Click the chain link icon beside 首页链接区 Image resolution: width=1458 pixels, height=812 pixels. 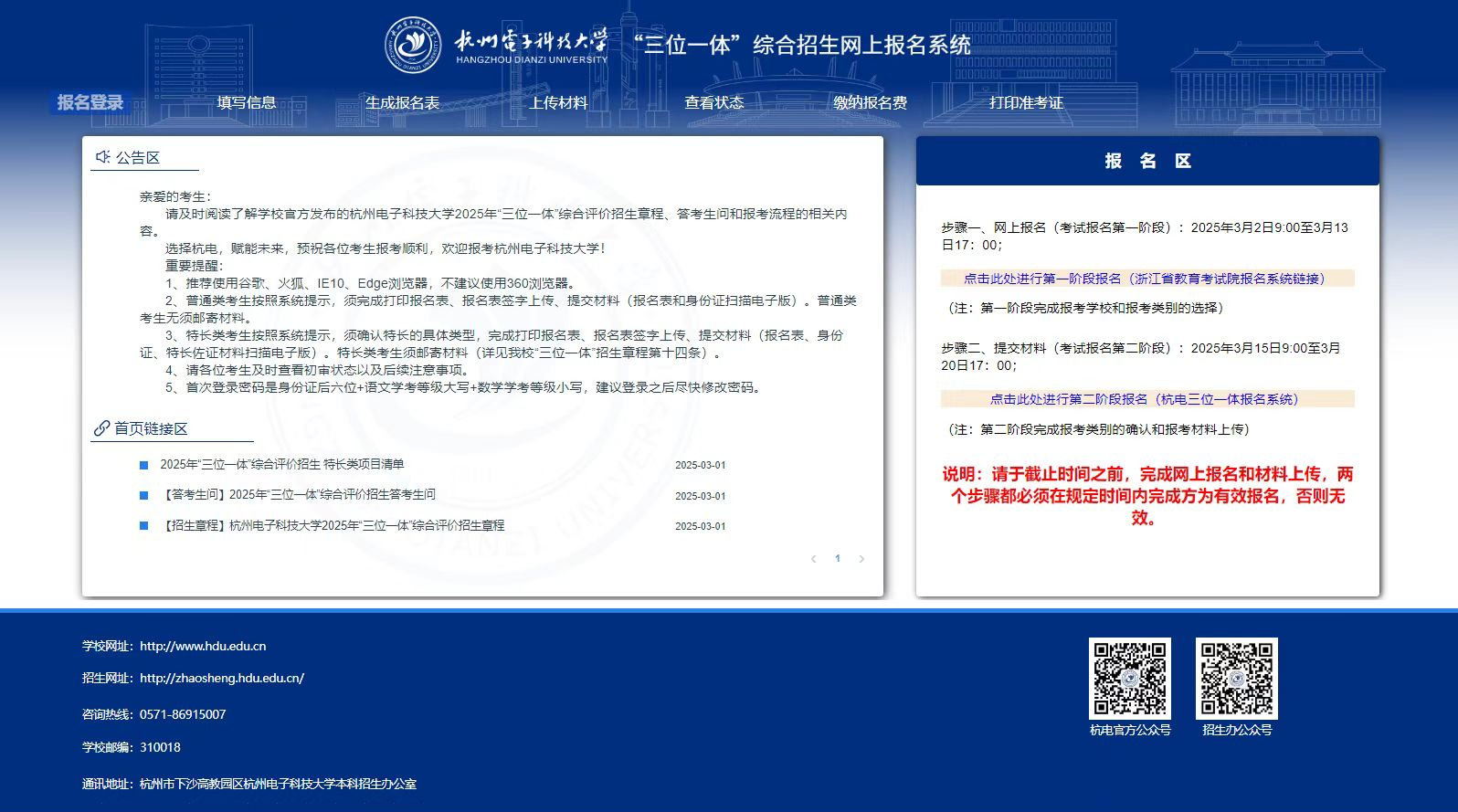pos(101,428)
